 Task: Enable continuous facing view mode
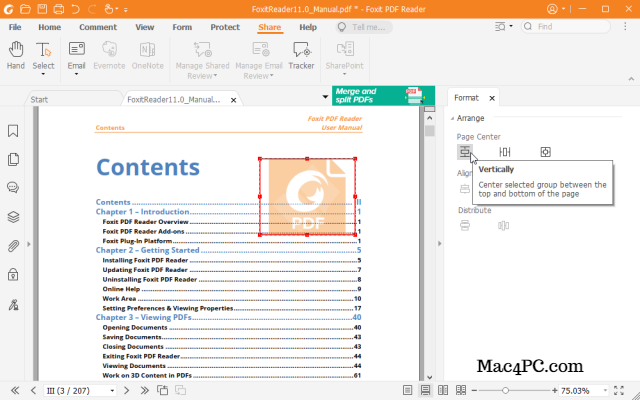(x=461, y=391)
